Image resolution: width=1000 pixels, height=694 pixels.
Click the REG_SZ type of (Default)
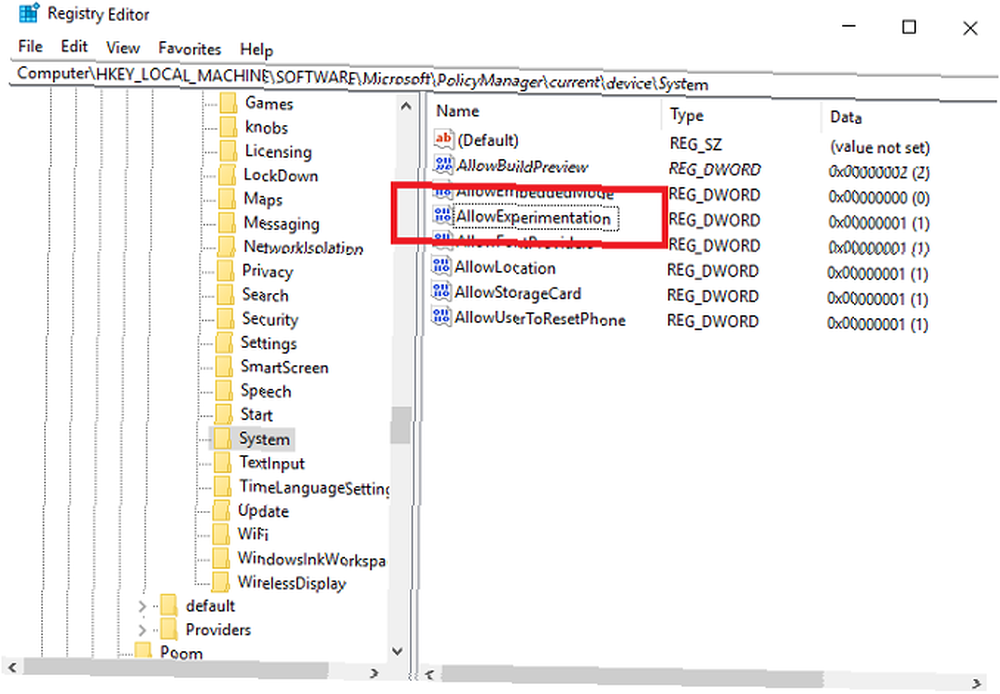[x=696, y=144]
